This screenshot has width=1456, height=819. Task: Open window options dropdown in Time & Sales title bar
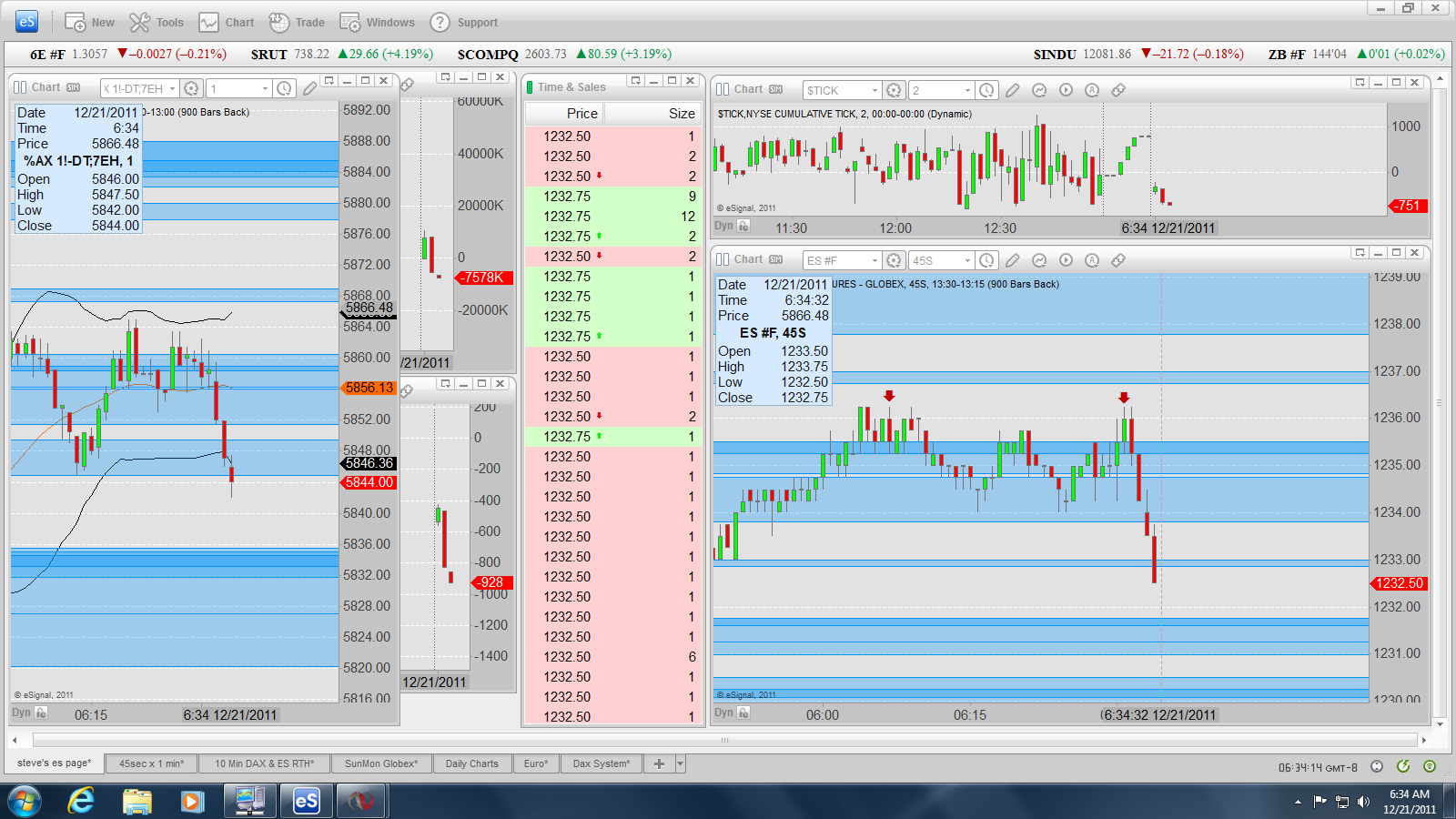[636, 81]
